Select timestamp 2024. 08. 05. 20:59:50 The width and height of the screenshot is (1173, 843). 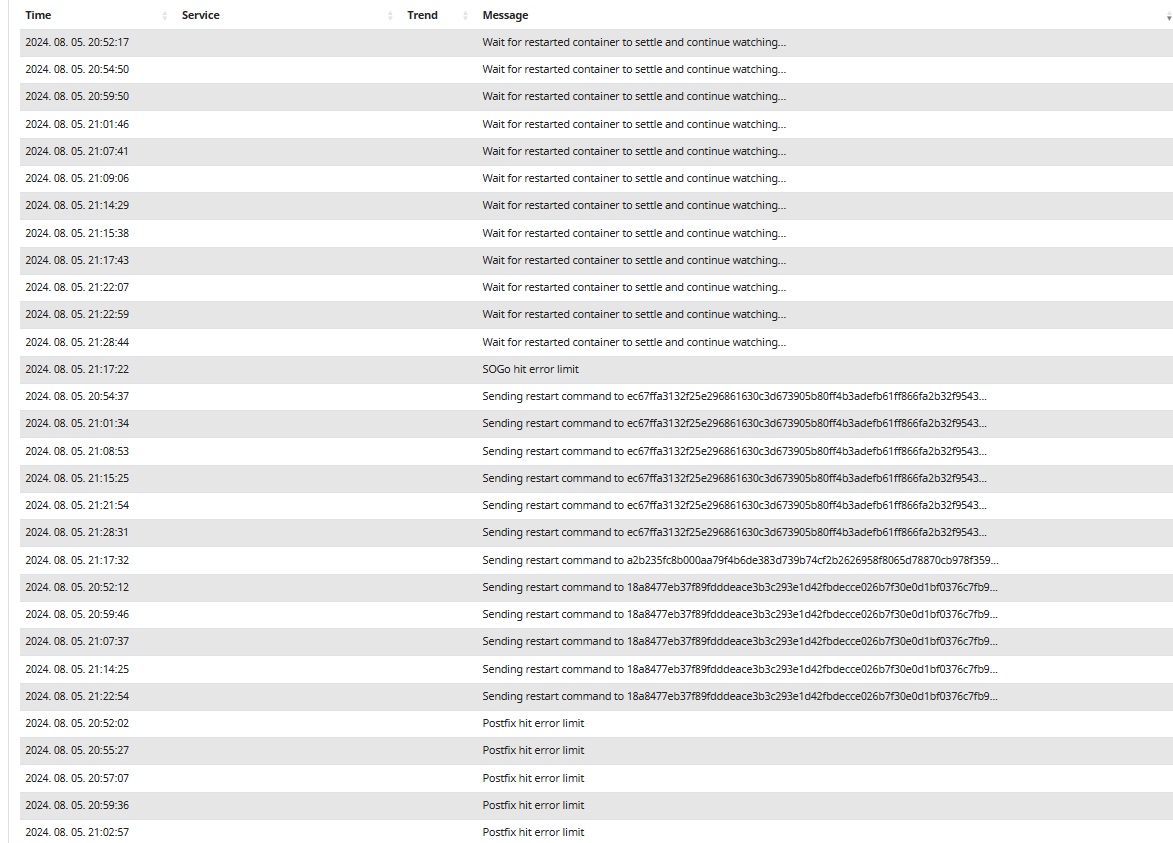click(x=77, y=96)
